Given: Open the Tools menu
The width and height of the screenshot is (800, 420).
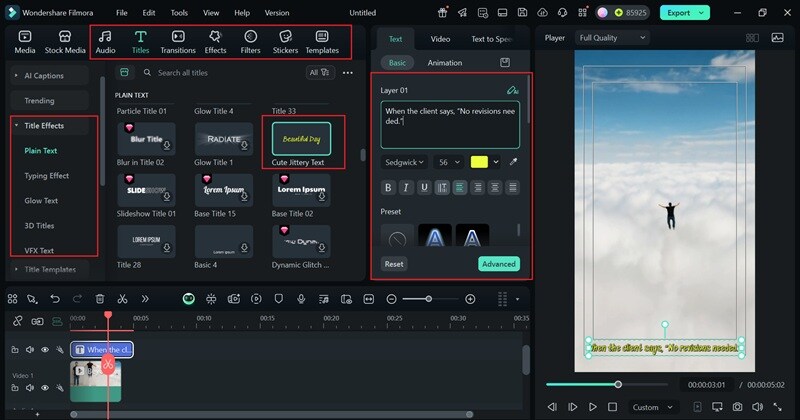Looking at the screenshot, I should click(179, 13).
